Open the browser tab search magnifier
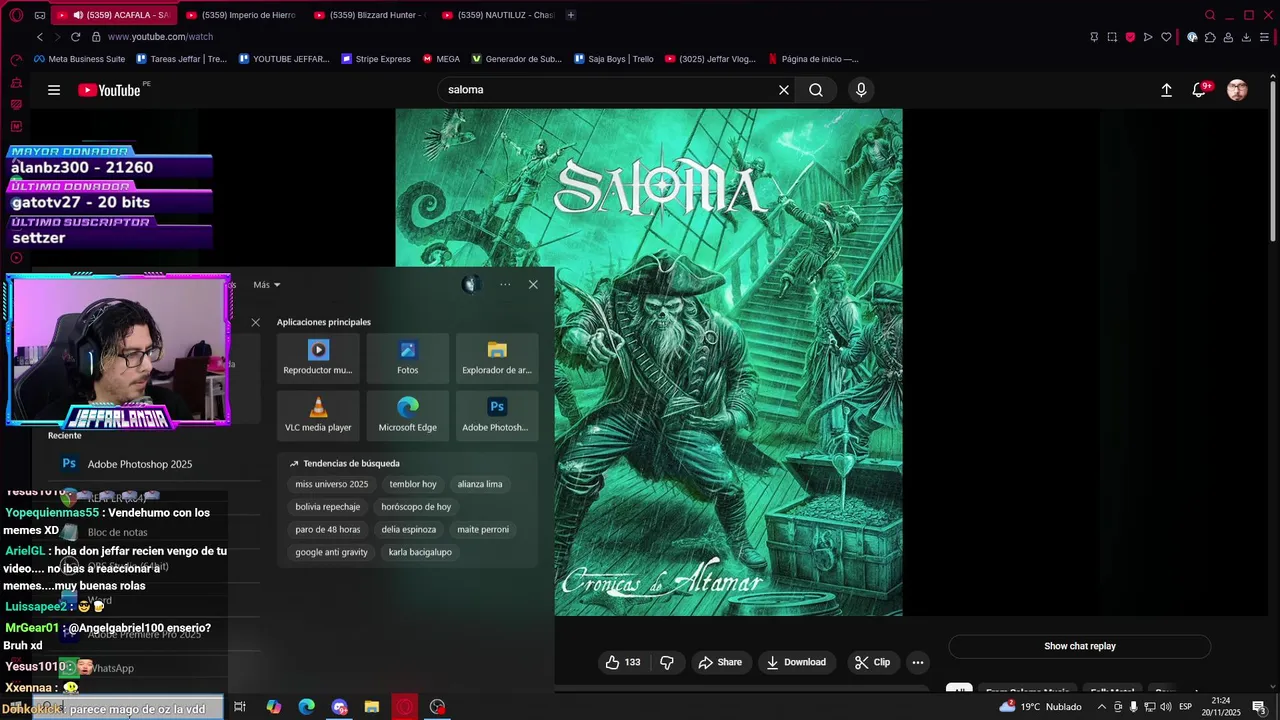 tap(1210, 15)
